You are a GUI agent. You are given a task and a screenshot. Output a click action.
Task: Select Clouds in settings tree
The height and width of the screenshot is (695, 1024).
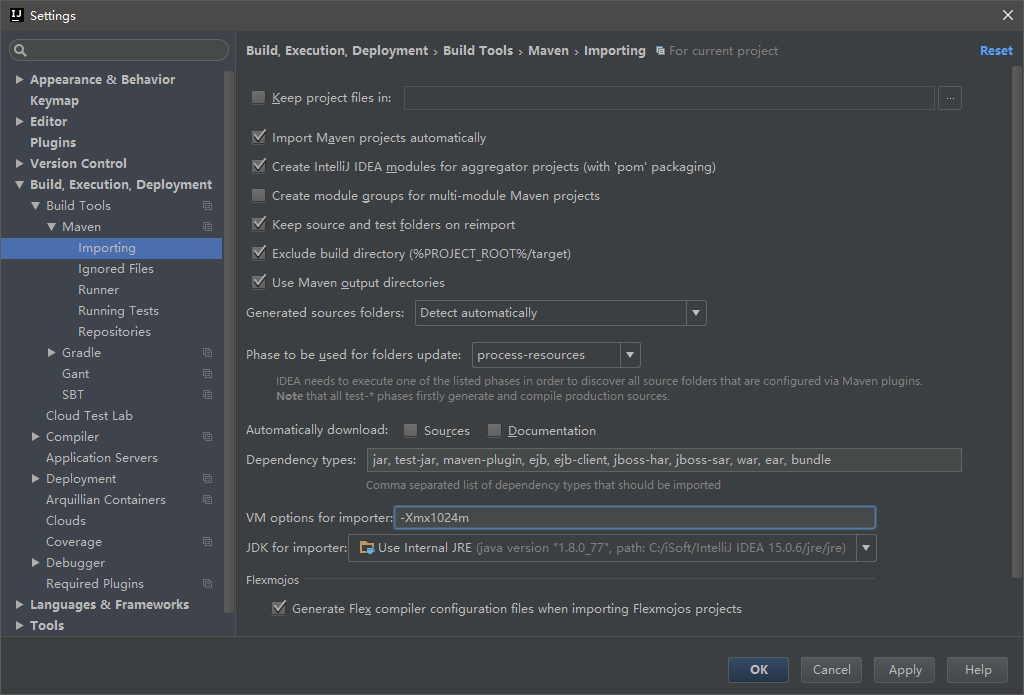66,521
